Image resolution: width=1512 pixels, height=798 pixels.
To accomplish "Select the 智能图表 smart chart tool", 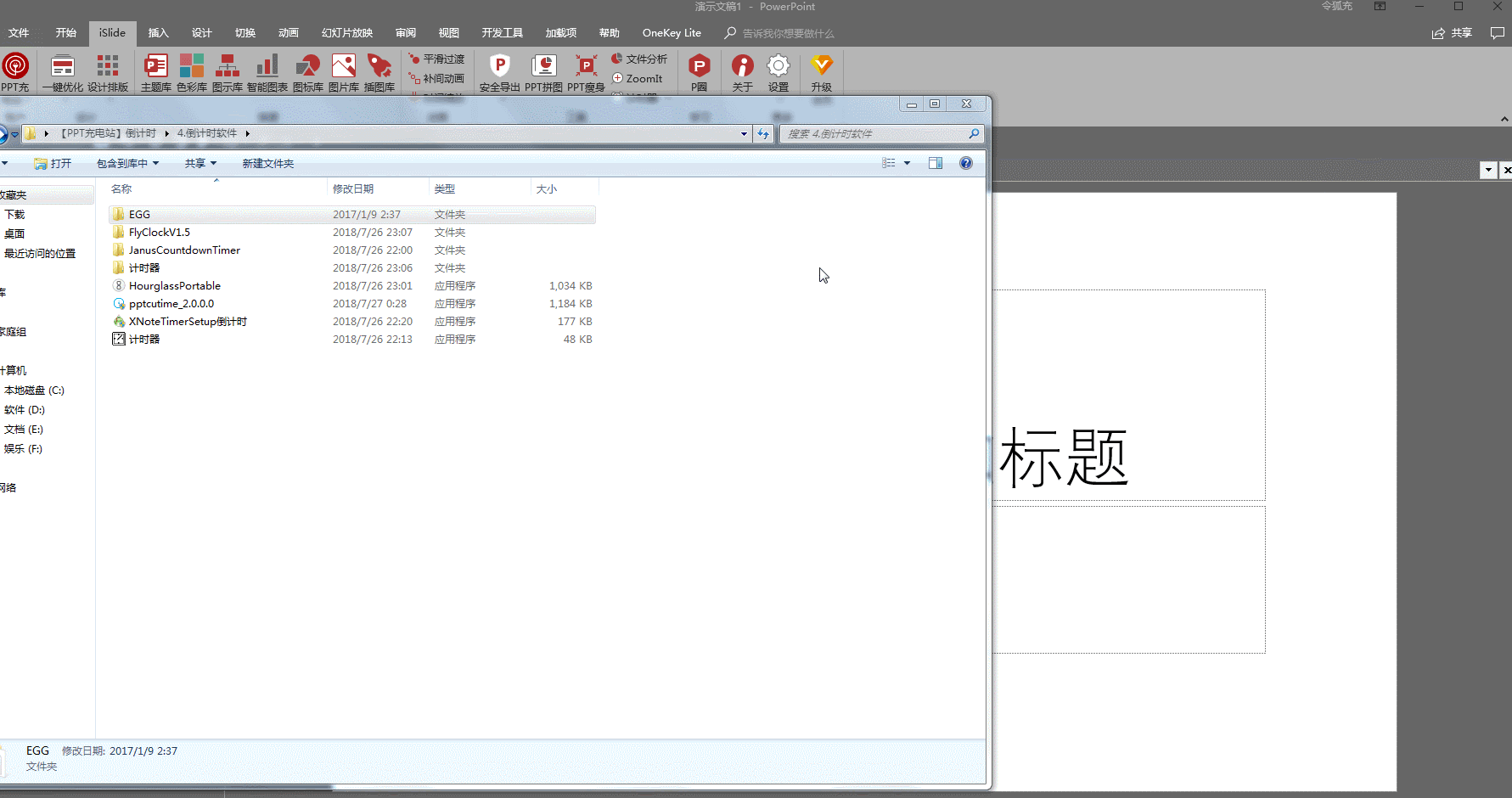I will pyautogui.click(x=267, y=72).
